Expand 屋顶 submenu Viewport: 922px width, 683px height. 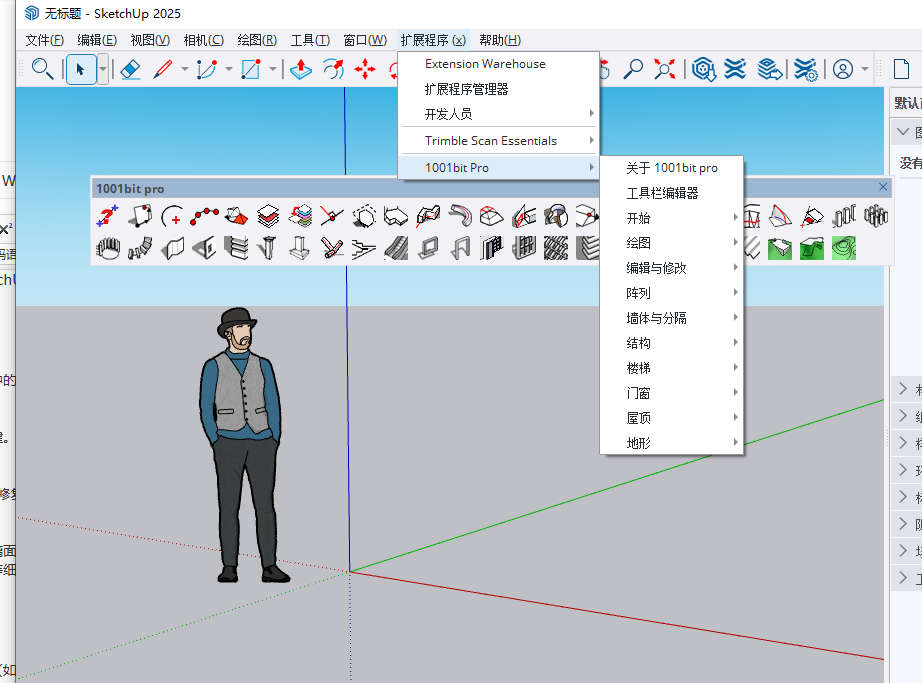pos(672,418)
